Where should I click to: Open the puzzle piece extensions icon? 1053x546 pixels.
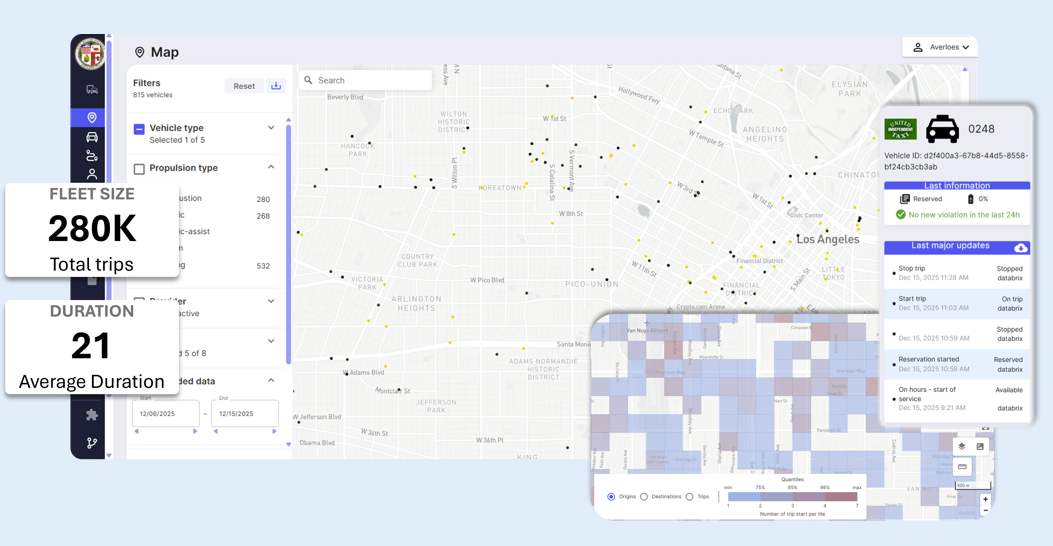point(91,415)
